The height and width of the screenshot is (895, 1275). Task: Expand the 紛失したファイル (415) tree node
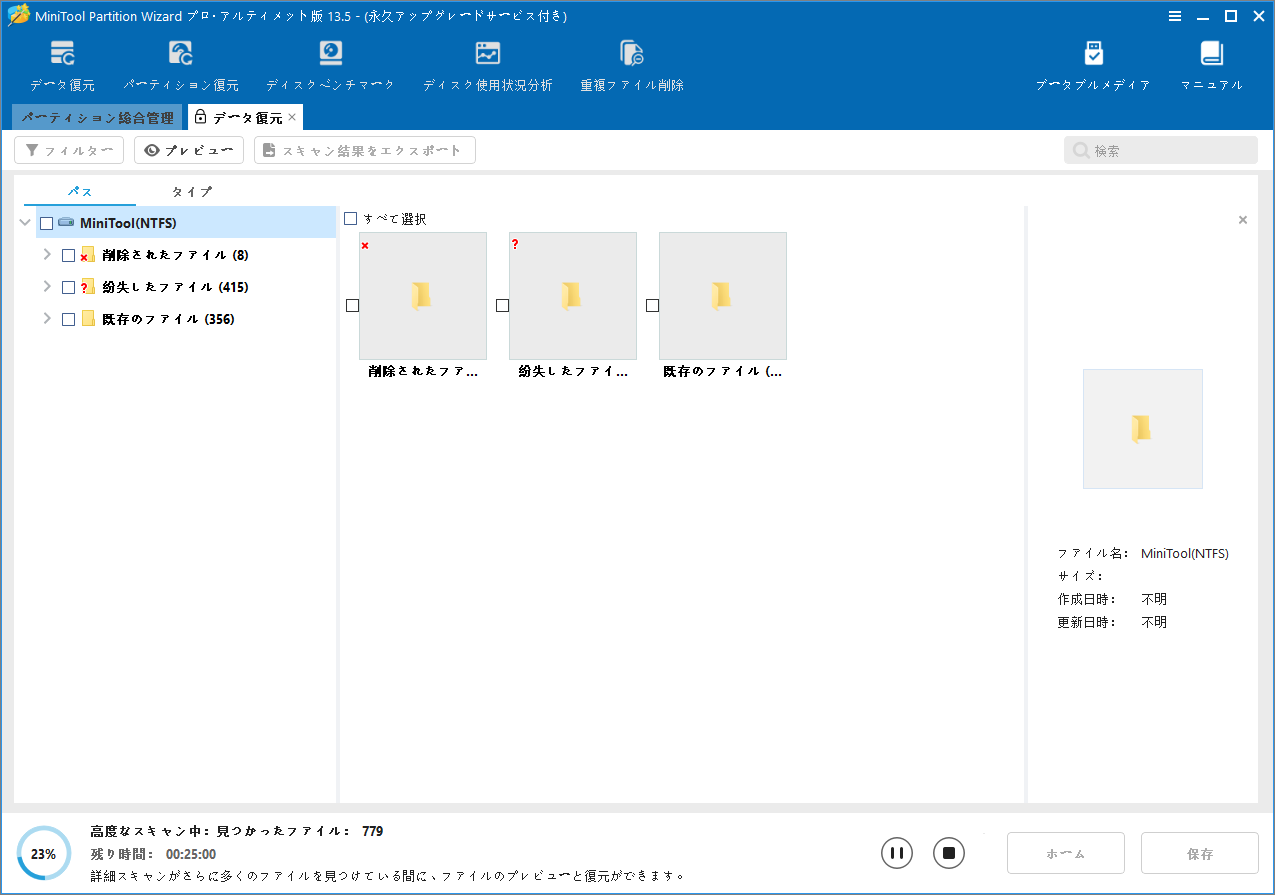coord(46,286)
